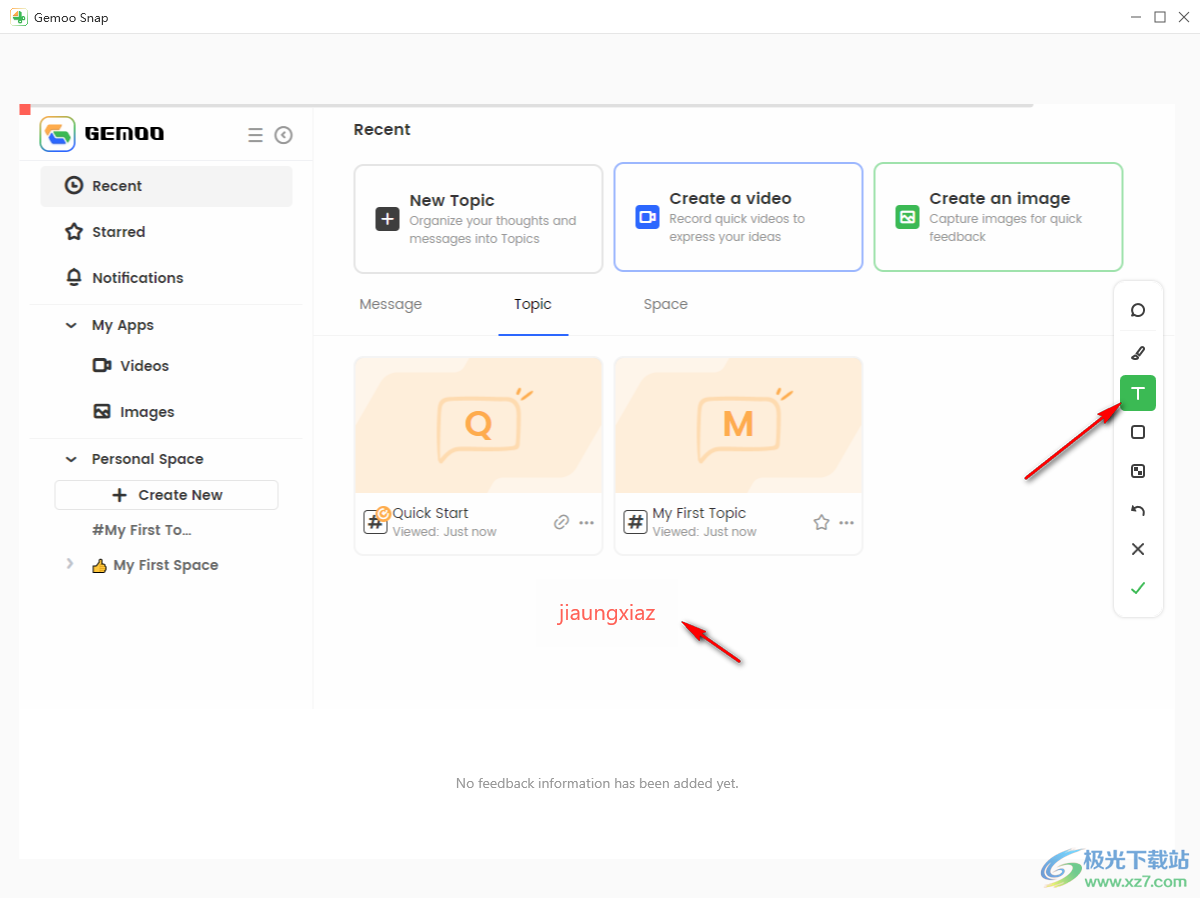The width and height of the screenshot is (1200, 898).
Task: Open Recent in the sidebar
Action: pos(166,186)
